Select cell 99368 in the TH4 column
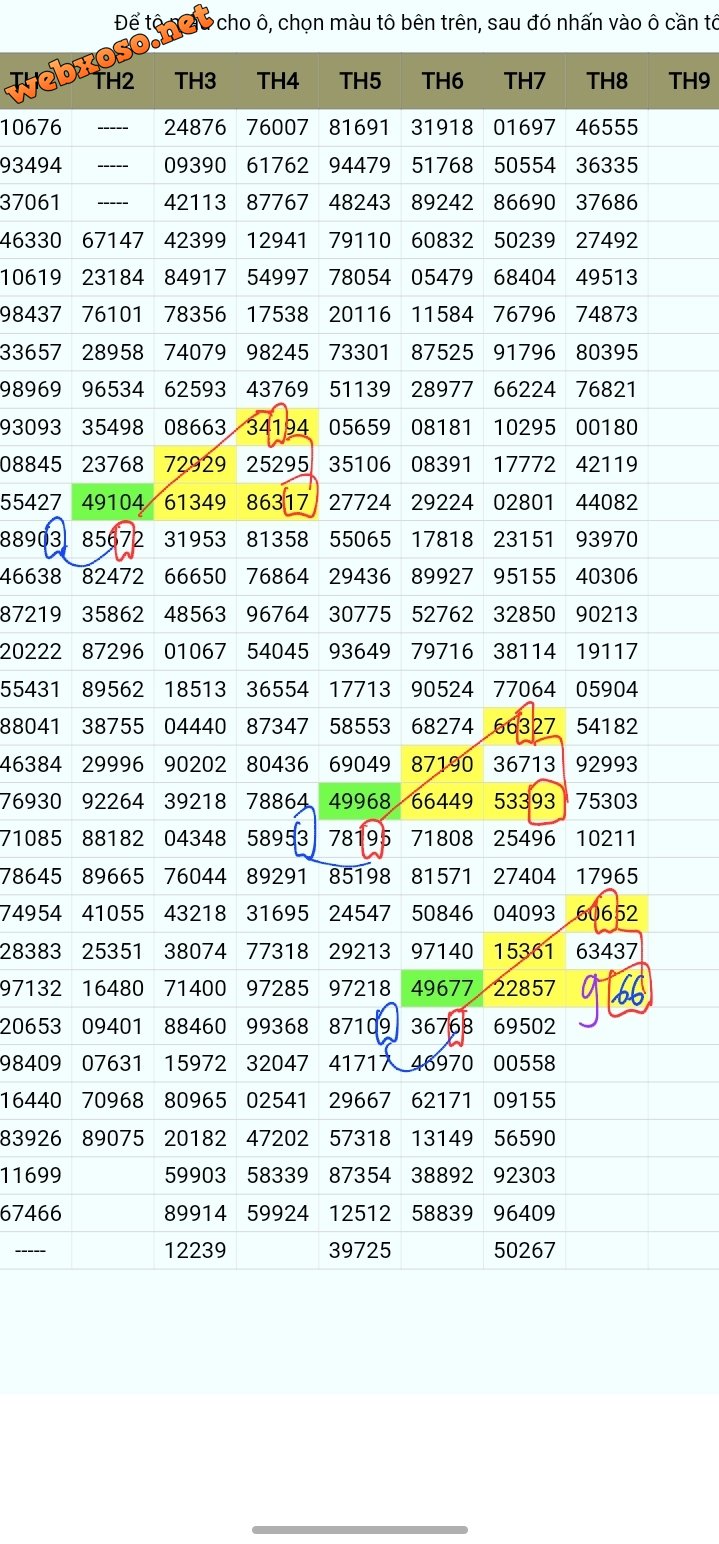 [x=278, y=1026]
